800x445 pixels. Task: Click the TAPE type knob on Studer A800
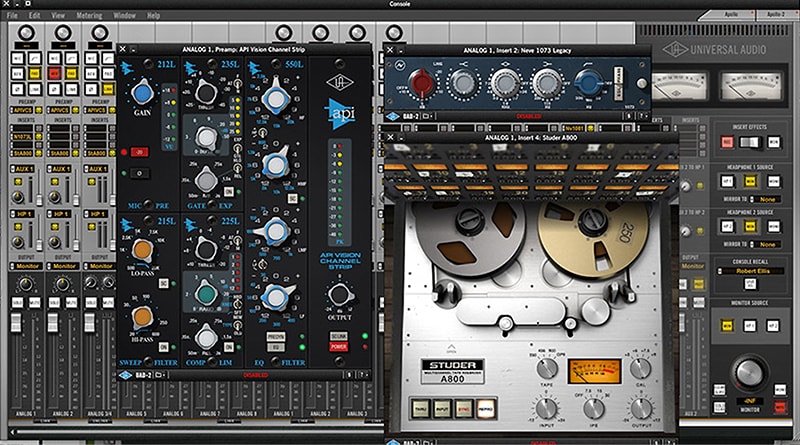tap(547, 367)
